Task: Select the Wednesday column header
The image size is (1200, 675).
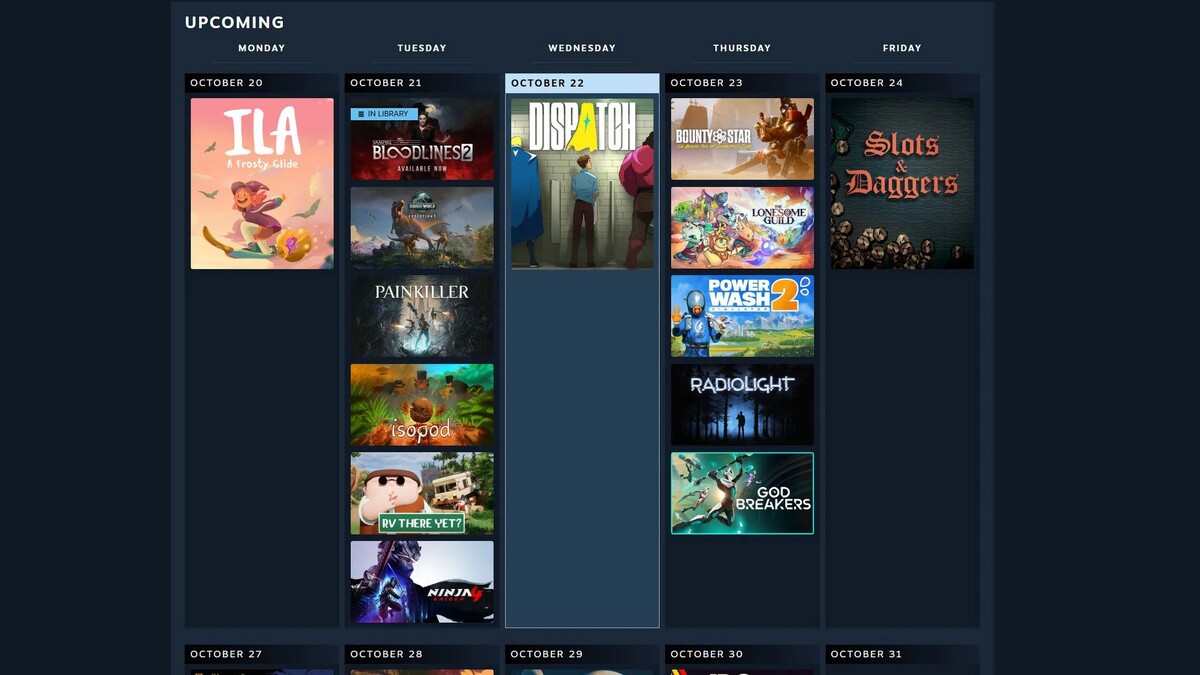Action: click(581, 47)
